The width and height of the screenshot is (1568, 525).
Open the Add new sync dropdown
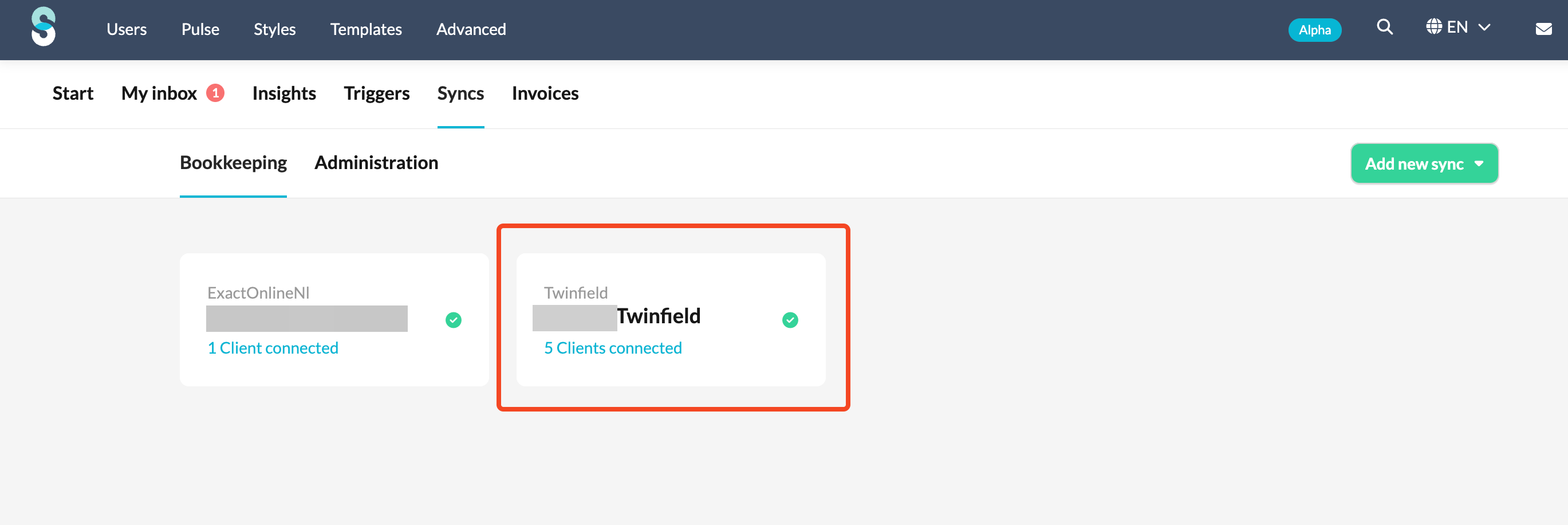point(1424,163)
